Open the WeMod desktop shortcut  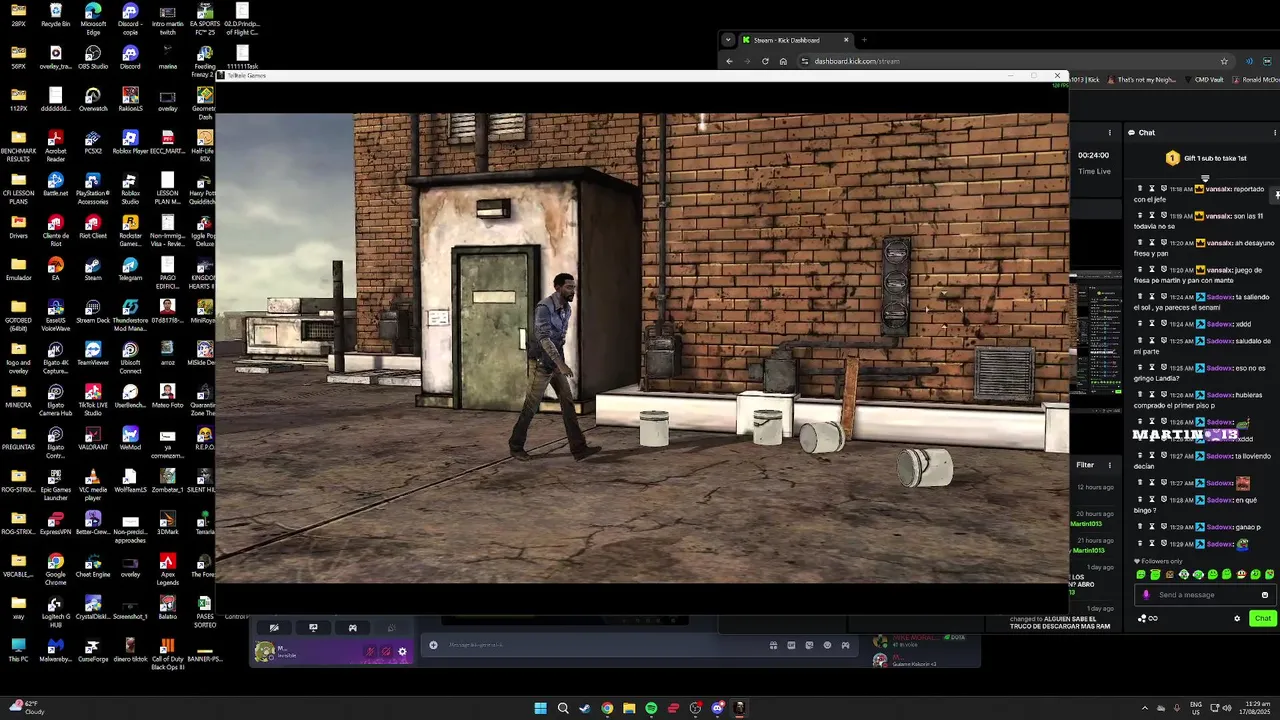[x=130, y=438]
